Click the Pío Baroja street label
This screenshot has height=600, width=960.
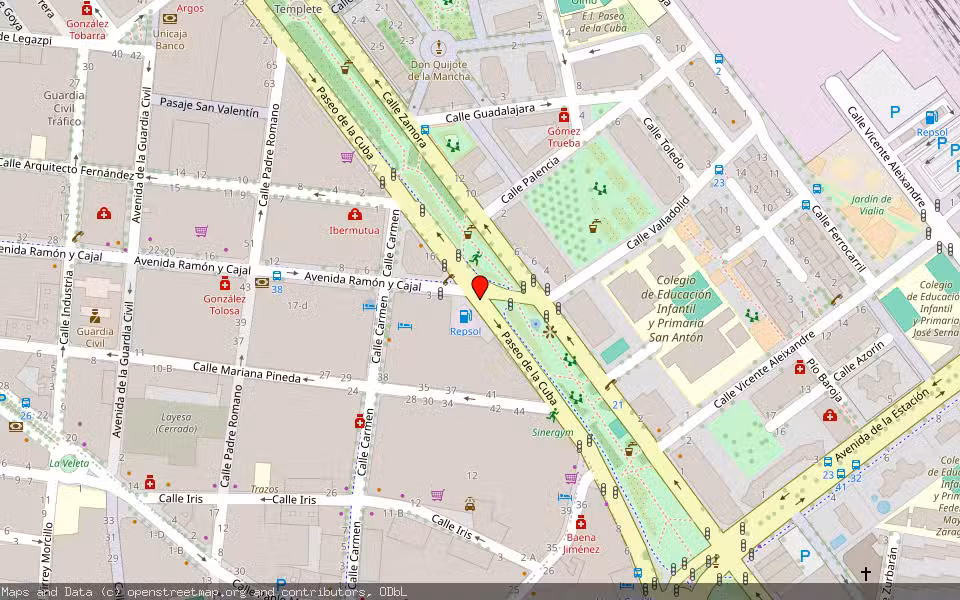click(823, 380)
